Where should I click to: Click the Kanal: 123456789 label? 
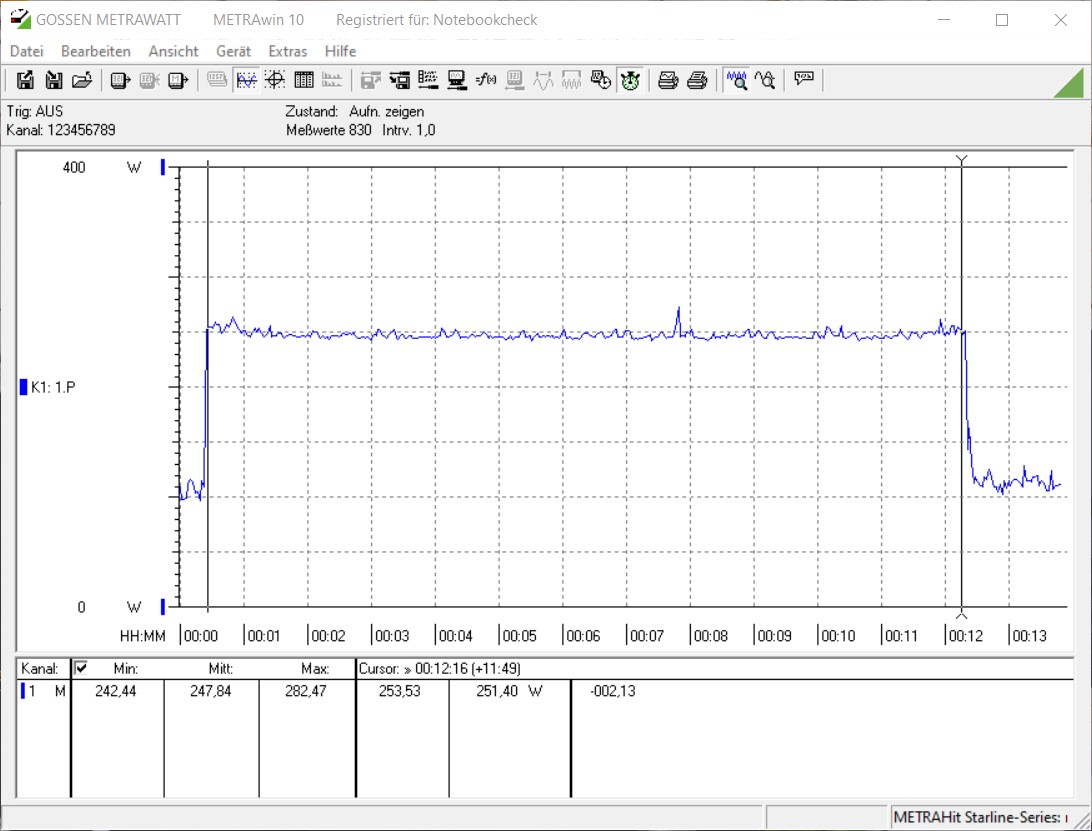pyautogui.click(x=61, y=130)
